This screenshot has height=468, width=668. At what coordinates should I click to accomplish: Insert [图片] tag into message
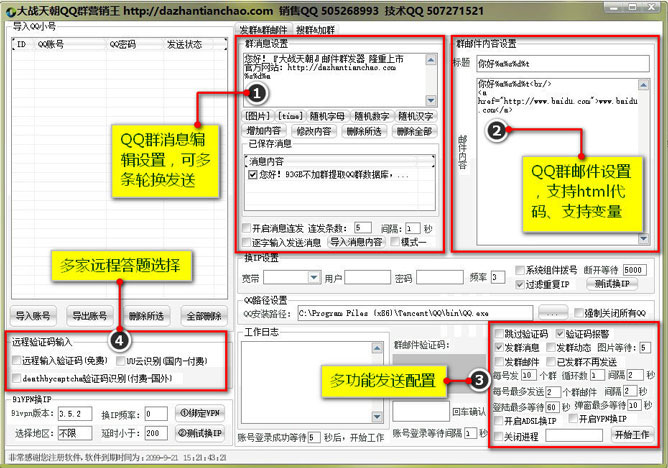tap(258, 116)
